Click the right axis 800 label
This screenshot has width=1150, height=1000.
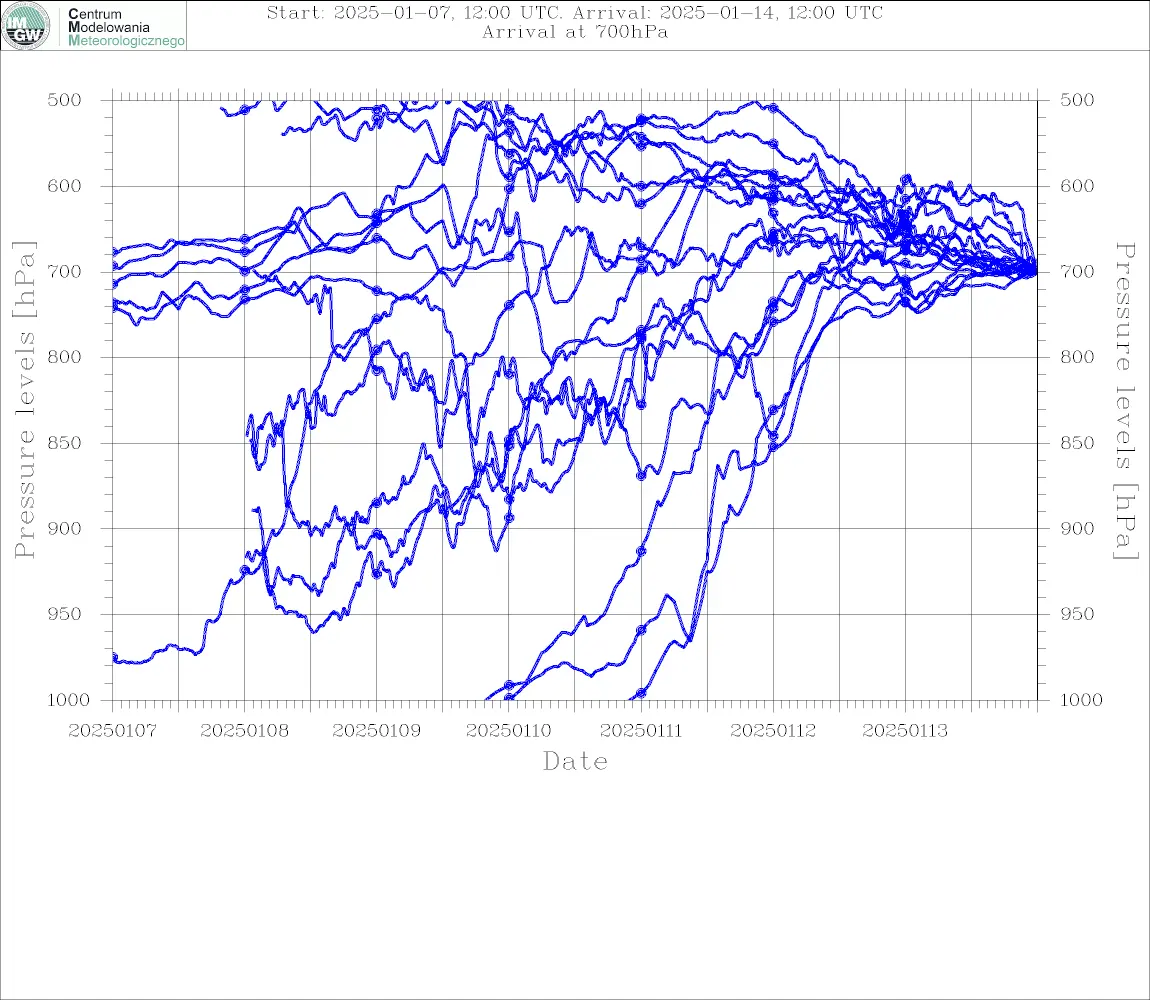(1077, 357)
